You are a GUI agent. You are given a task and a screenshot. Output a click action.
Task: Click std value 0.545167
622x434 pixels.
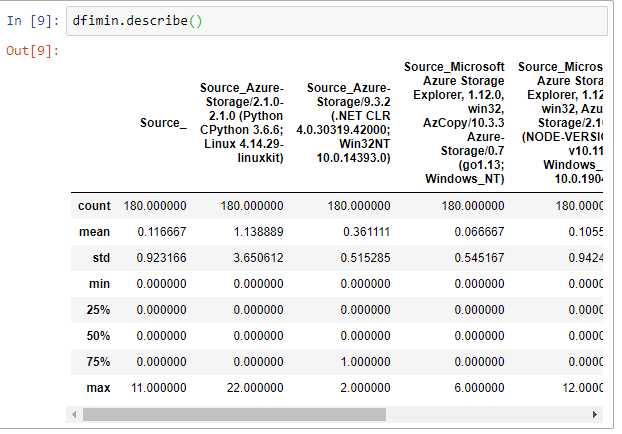click(480, 258)
